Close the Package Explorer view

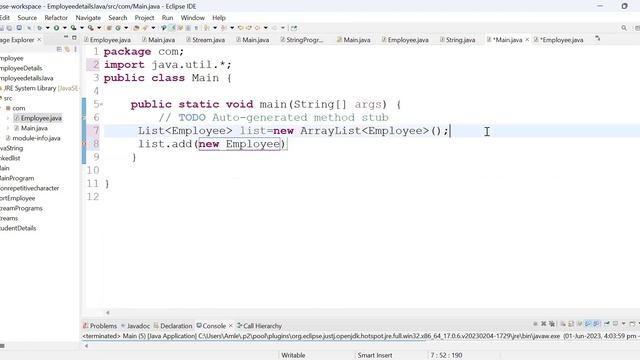(x=39, y=40)
